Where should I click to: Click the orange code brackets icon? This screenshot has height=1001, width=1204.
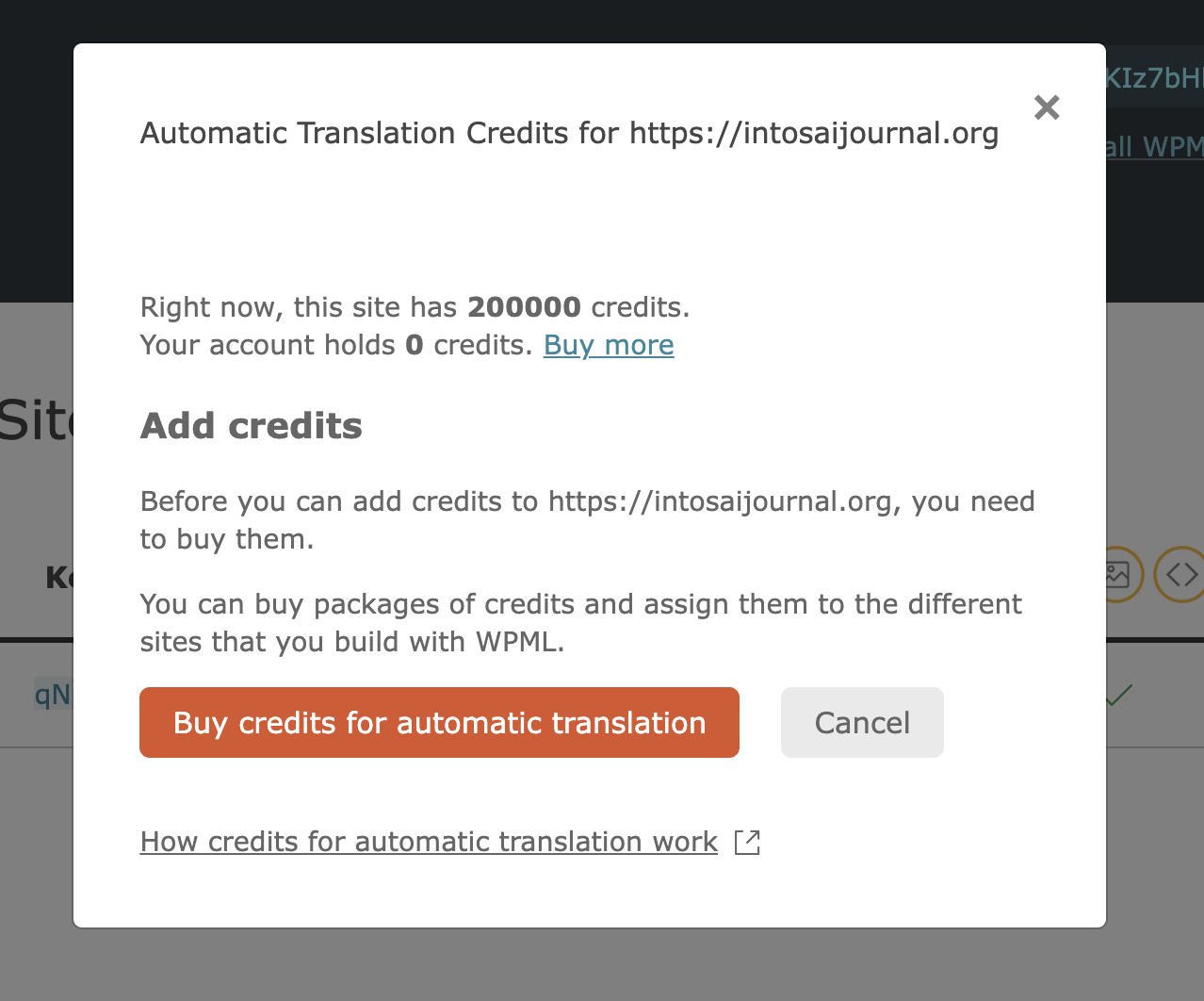[1180, 573]
